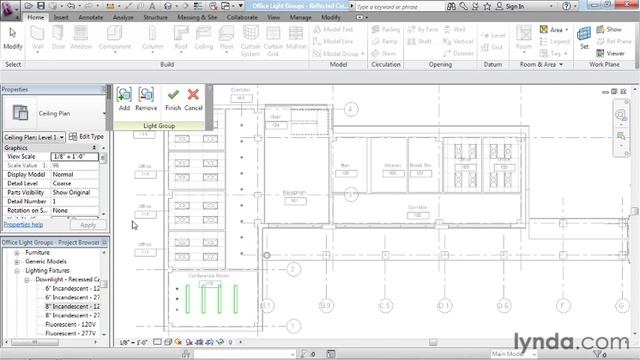
Task: Click the Properties help link
Action: (23, 224)
